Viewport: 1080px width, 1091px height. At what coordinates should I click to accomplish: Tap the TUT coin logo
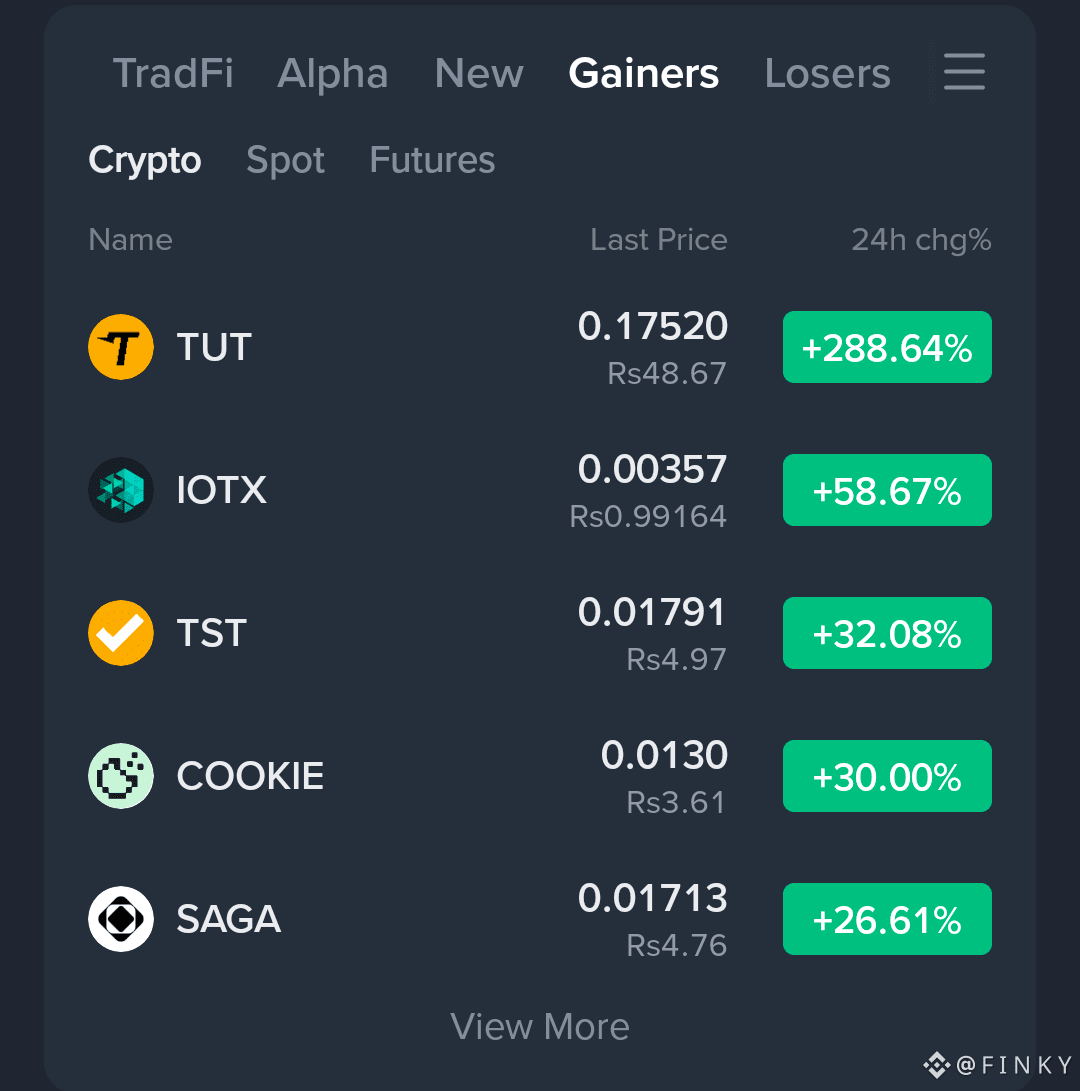pyautogui.click(x=121, y=347)
